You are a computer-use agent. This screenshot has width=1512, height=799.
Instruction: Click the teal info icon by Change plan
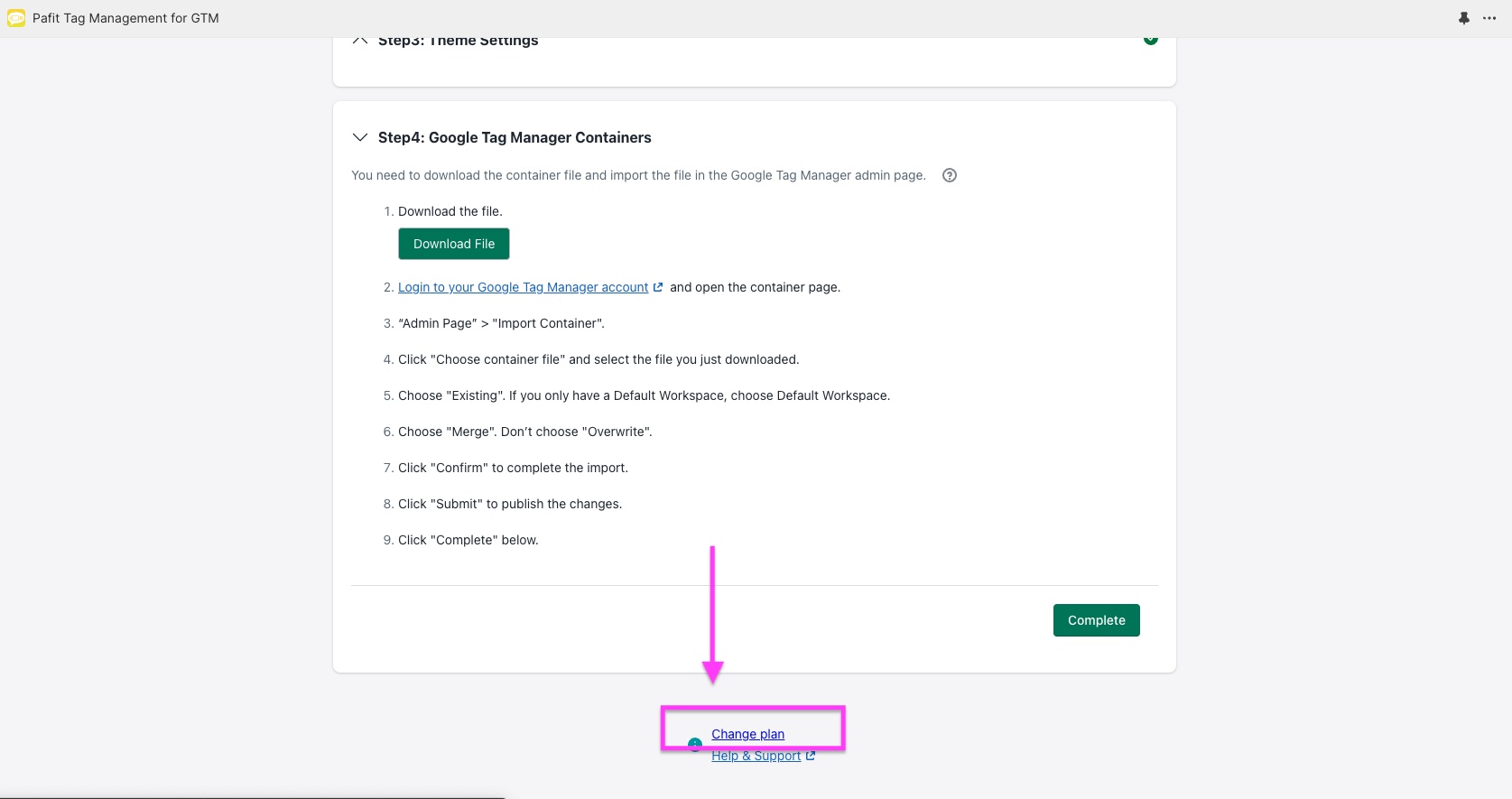[x=694, y=745]
